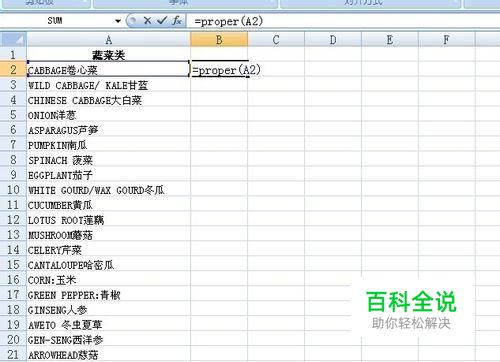This screenshot has height=362, width=500.
Task: Select all cells with corner button
Action: [13, 39]
